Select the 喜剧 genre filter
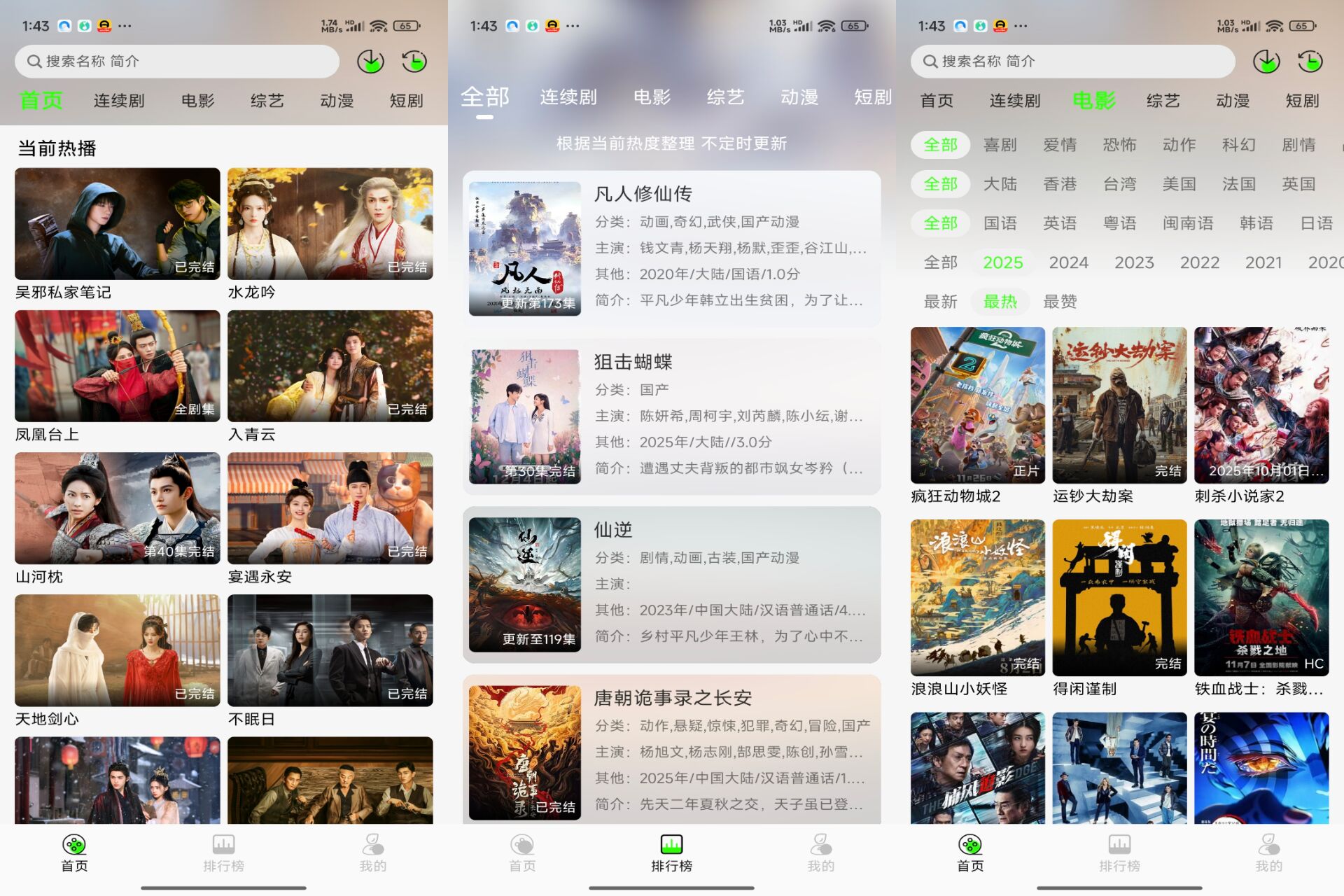 click(1000, 145)
